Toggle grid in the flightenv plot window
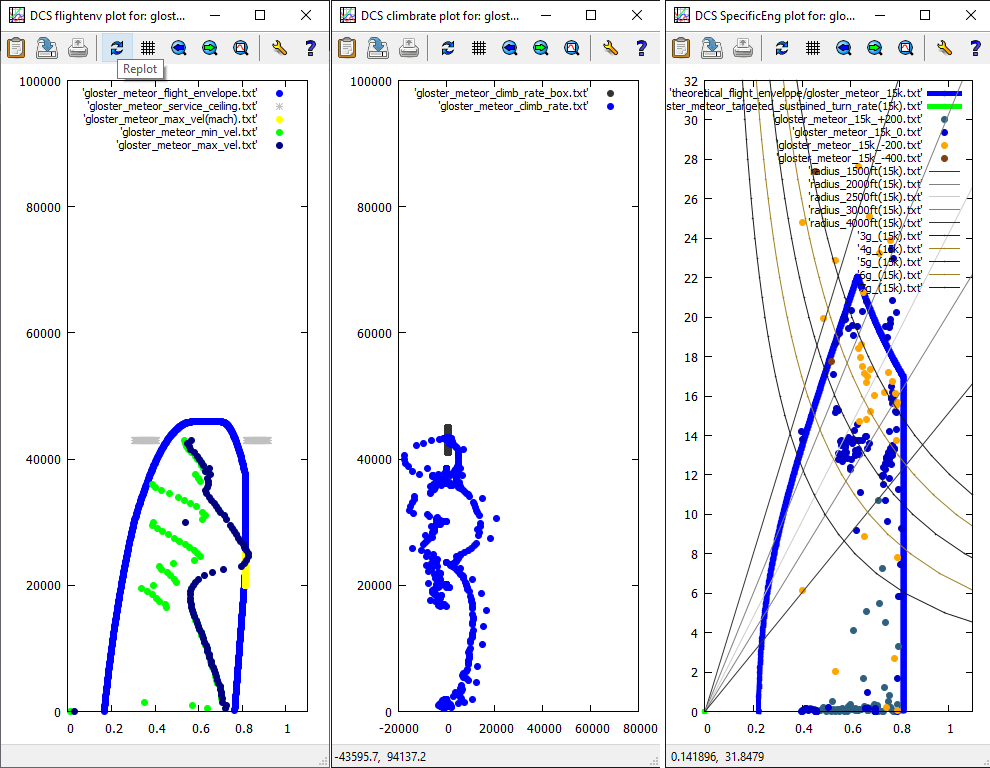990x768 pixels. [147, 47]
